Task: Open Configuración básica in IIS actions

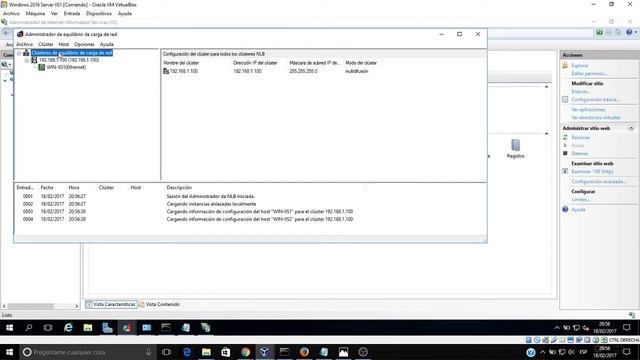Action: coord(596,100)
